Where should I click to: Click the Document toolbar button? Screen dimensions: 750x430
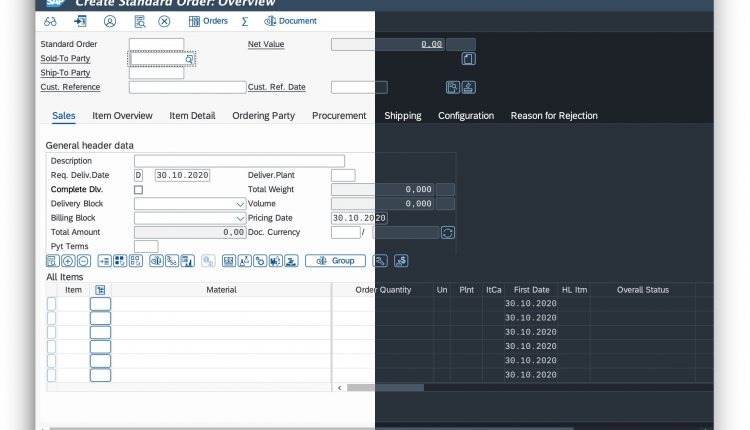point(290,21)
